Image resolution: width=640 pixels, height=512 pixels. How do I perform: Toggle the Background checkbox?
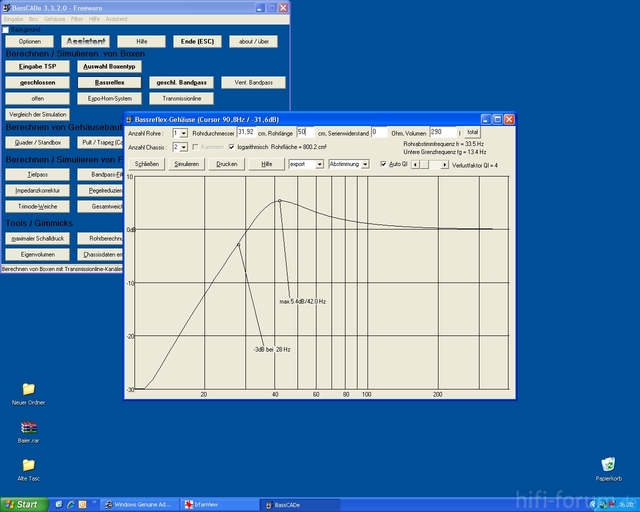point(5,29)
